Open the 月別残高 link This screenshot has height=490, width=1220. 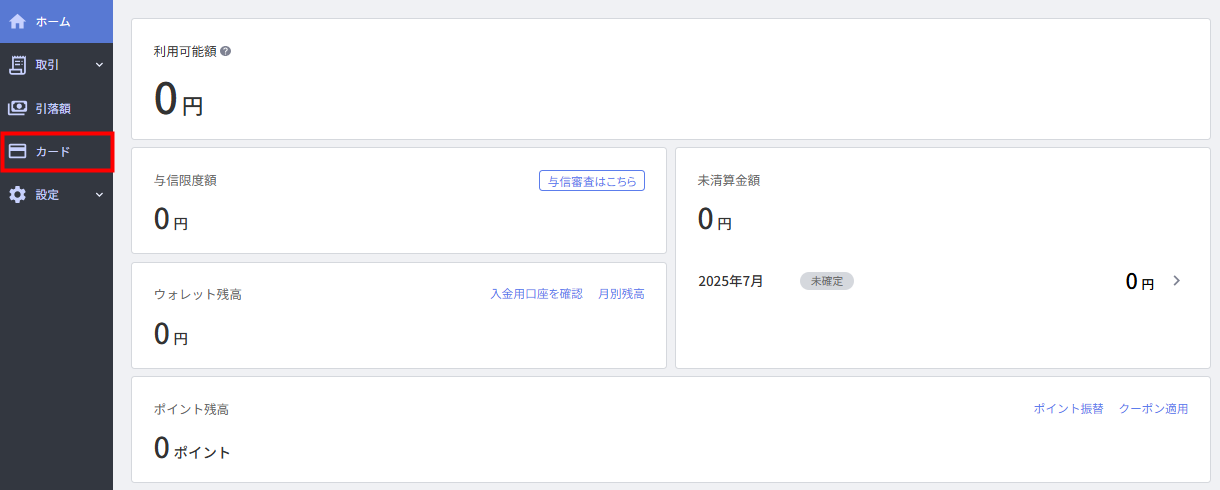(621, 294)
